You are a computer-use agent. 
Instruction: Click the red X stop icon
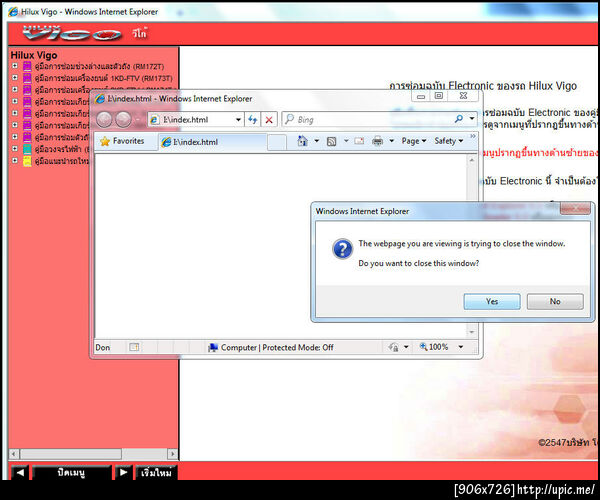(269, 120)
